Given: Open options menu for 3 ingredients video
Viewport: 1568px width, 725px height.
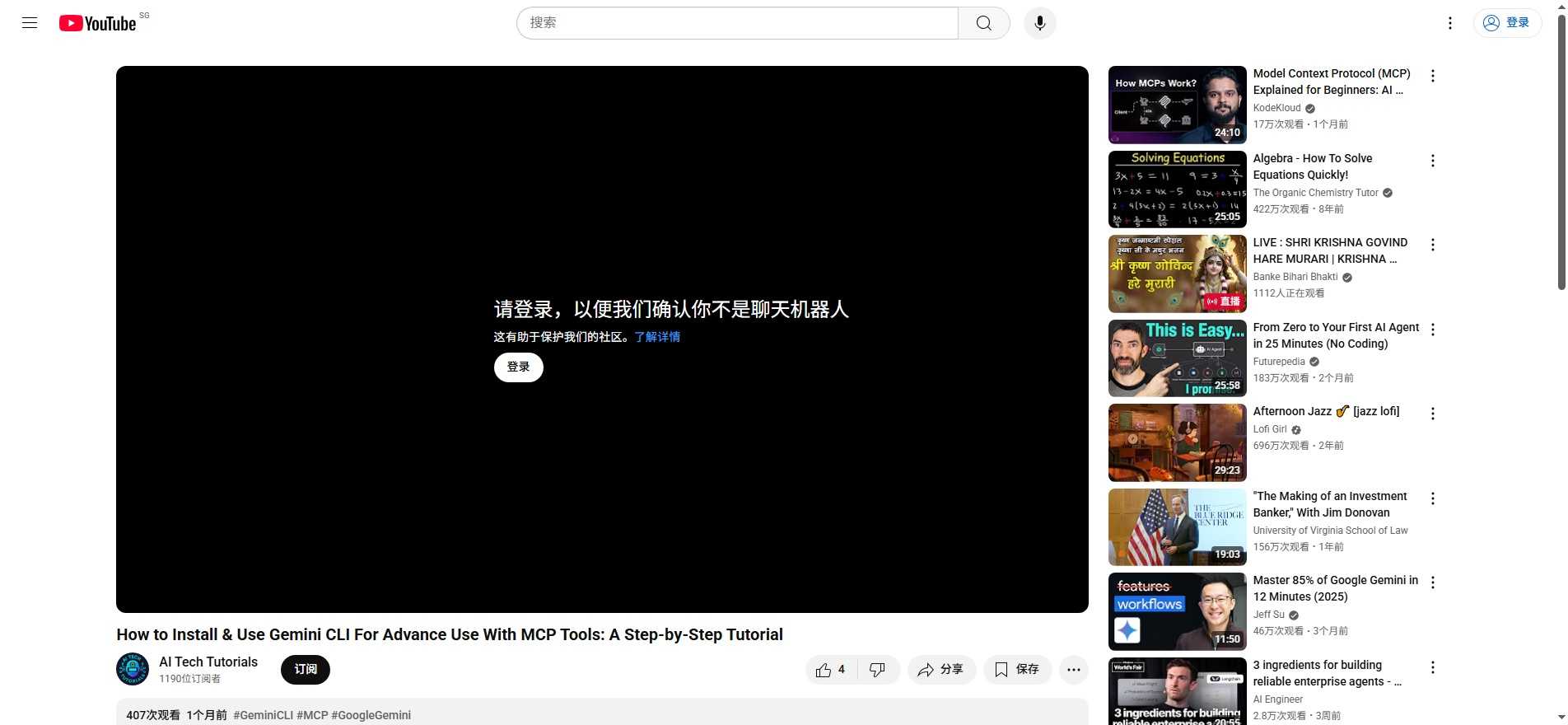Looking at the screenshot, I should 1433,667.
